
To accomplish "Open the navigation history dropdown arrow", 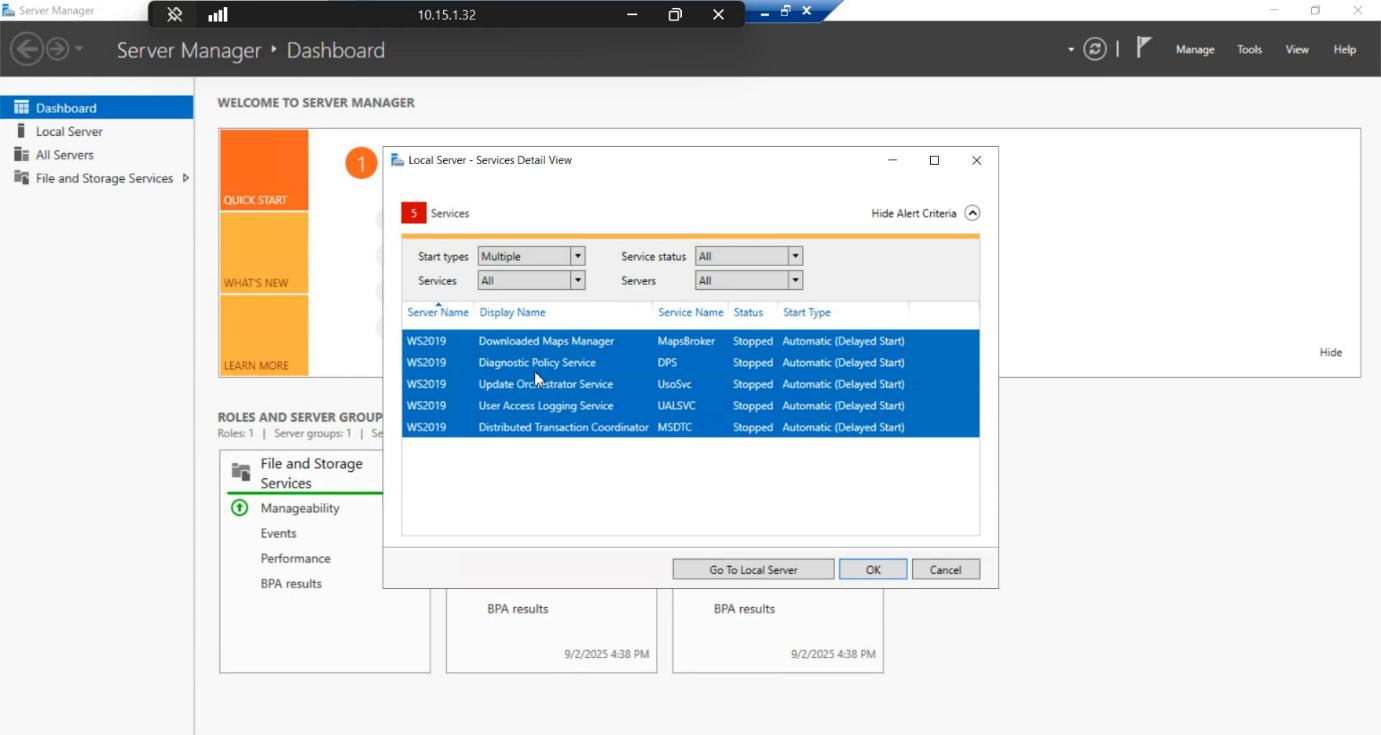I will [79, 48].
